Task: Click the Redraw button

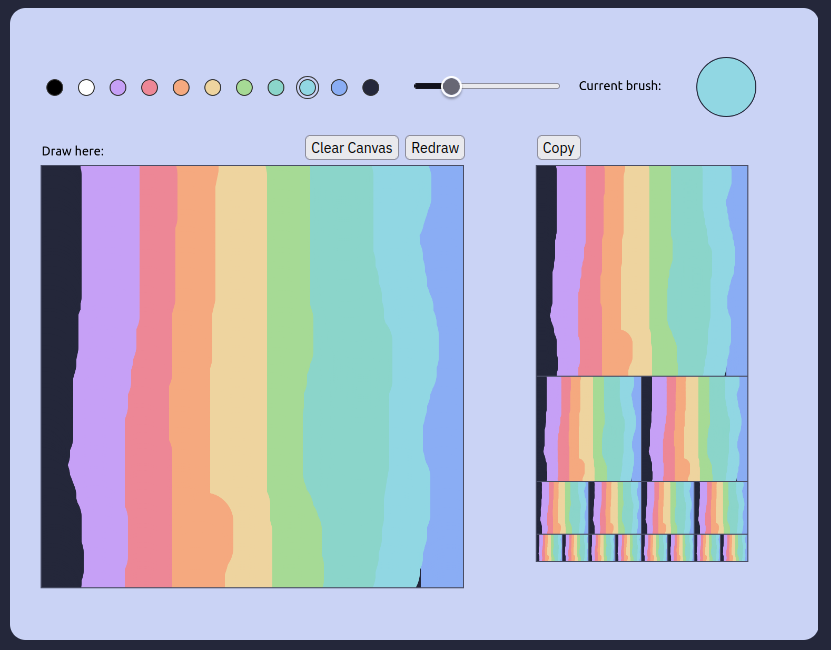Action: pyautogui.click(x=435, y=148)
